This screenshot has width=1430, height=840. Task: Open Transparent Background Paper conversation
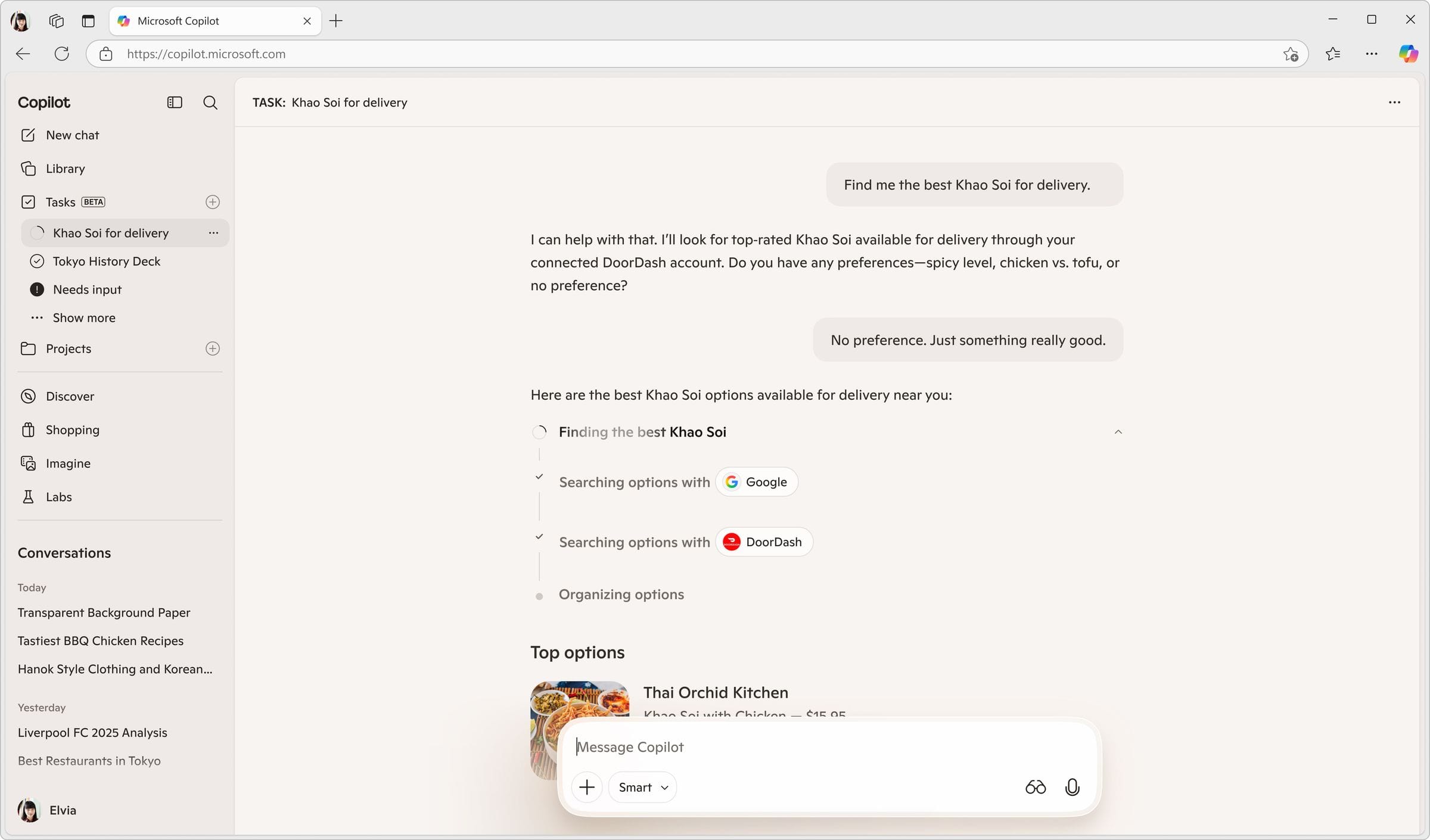104,612
